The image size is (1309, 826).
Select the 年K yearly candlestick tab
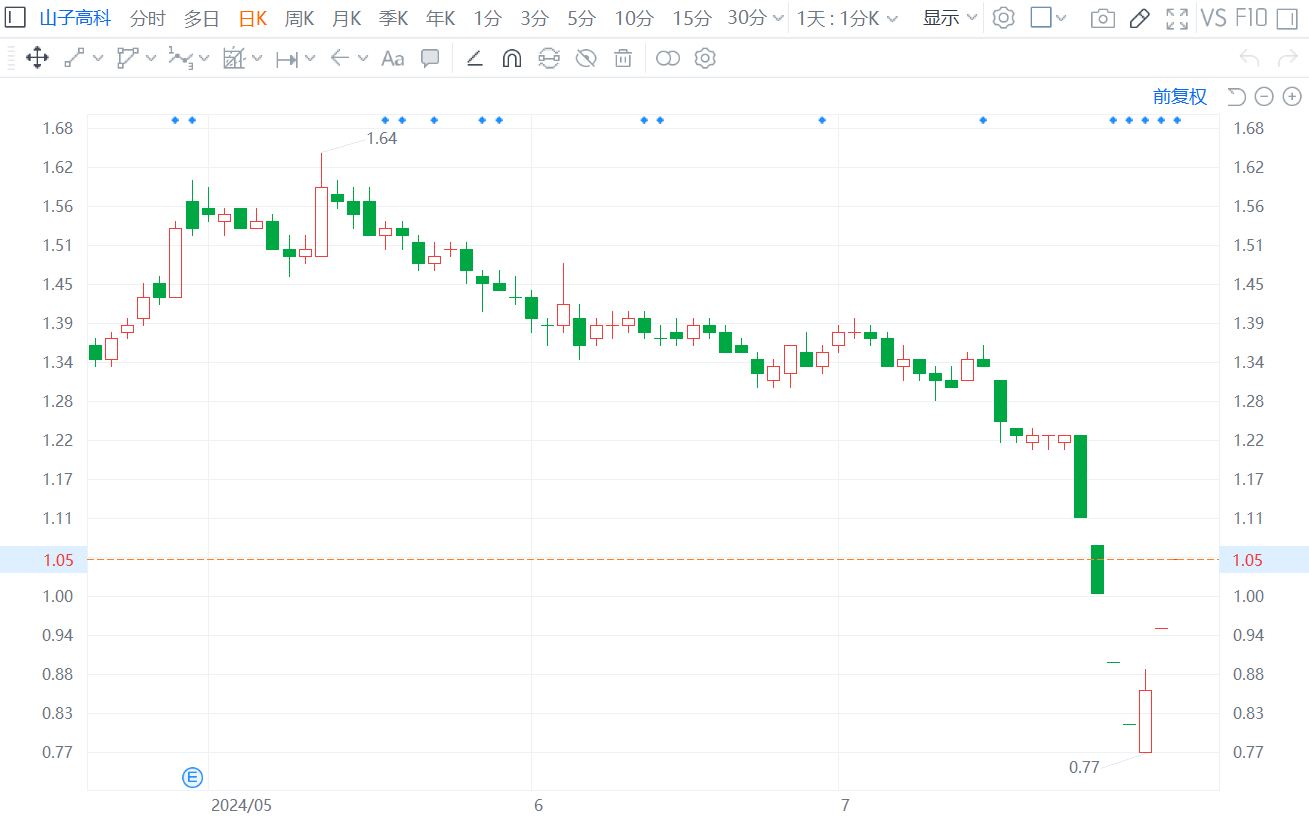coord(440,18)
